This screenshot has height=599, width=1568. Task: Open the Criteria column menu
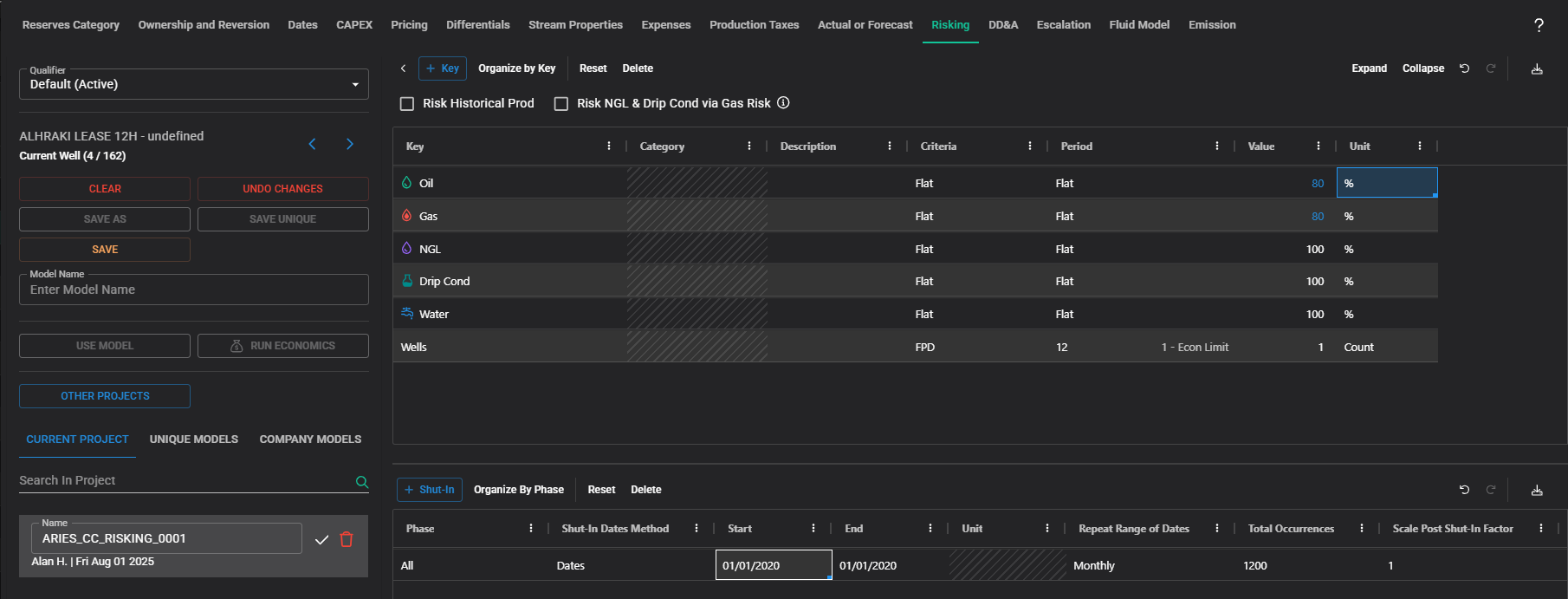(x=1030, y=146)
